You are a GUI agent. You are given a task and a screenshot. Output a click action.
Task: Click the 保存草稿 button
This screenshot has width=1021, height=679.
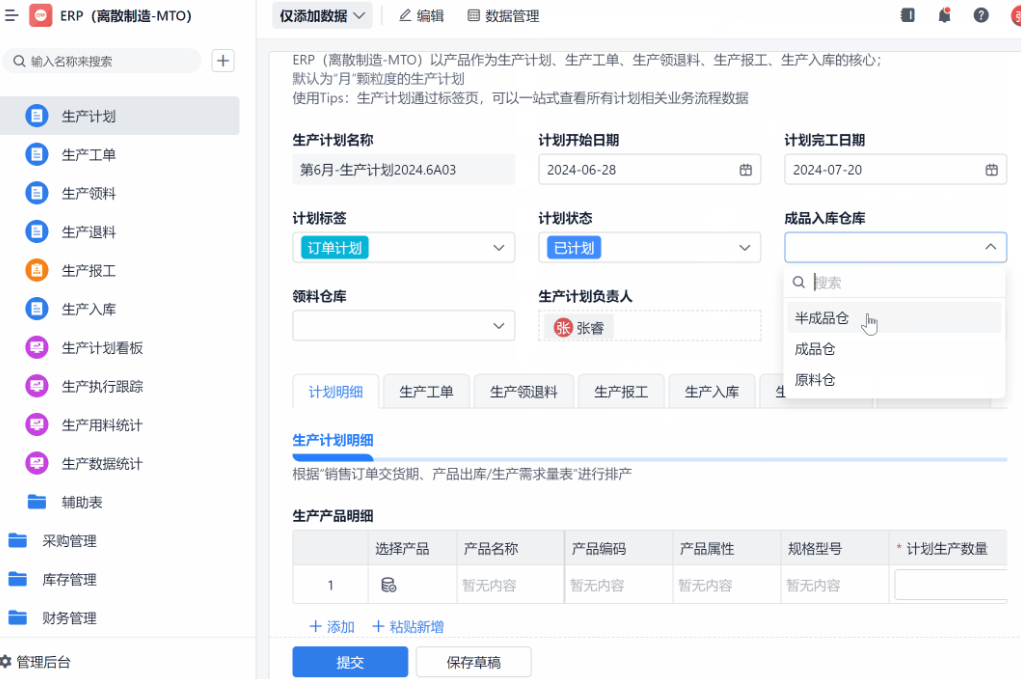[473, 662]
